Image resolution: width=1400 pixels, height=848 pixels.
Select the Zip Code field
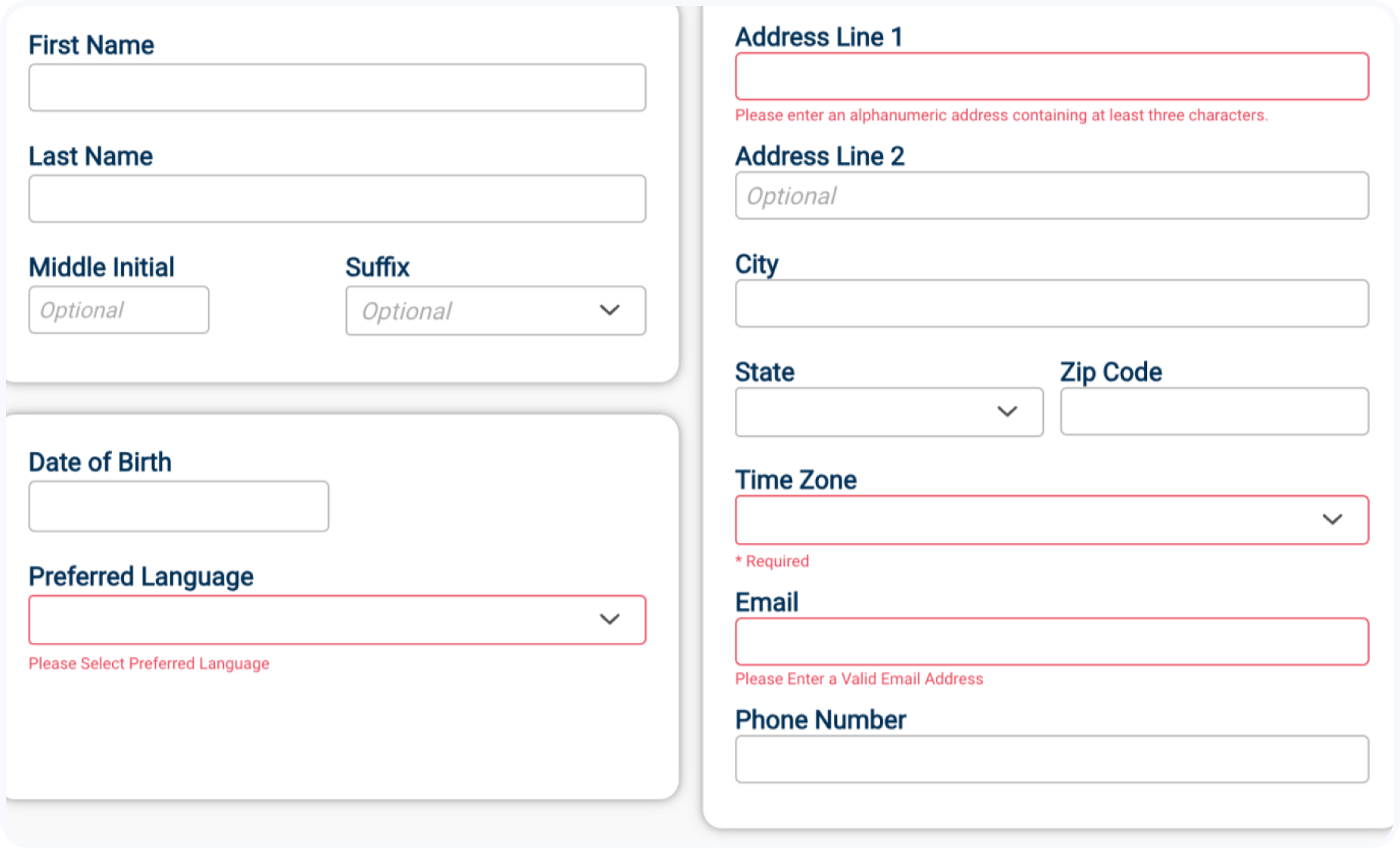point(1214,412)
